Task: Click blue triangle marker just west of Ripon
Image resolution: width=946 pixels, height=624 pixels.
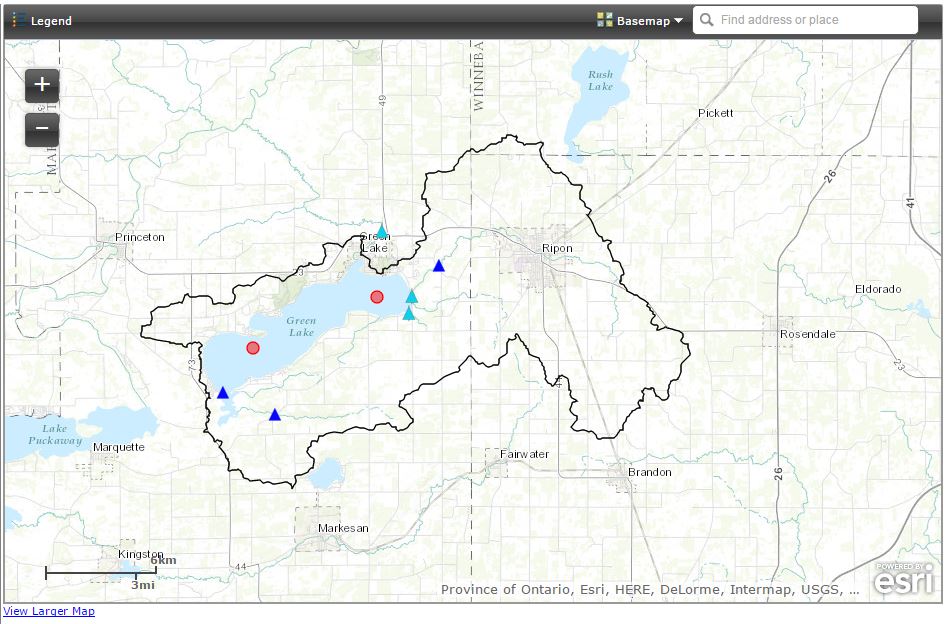Action: tap(438, 265)
